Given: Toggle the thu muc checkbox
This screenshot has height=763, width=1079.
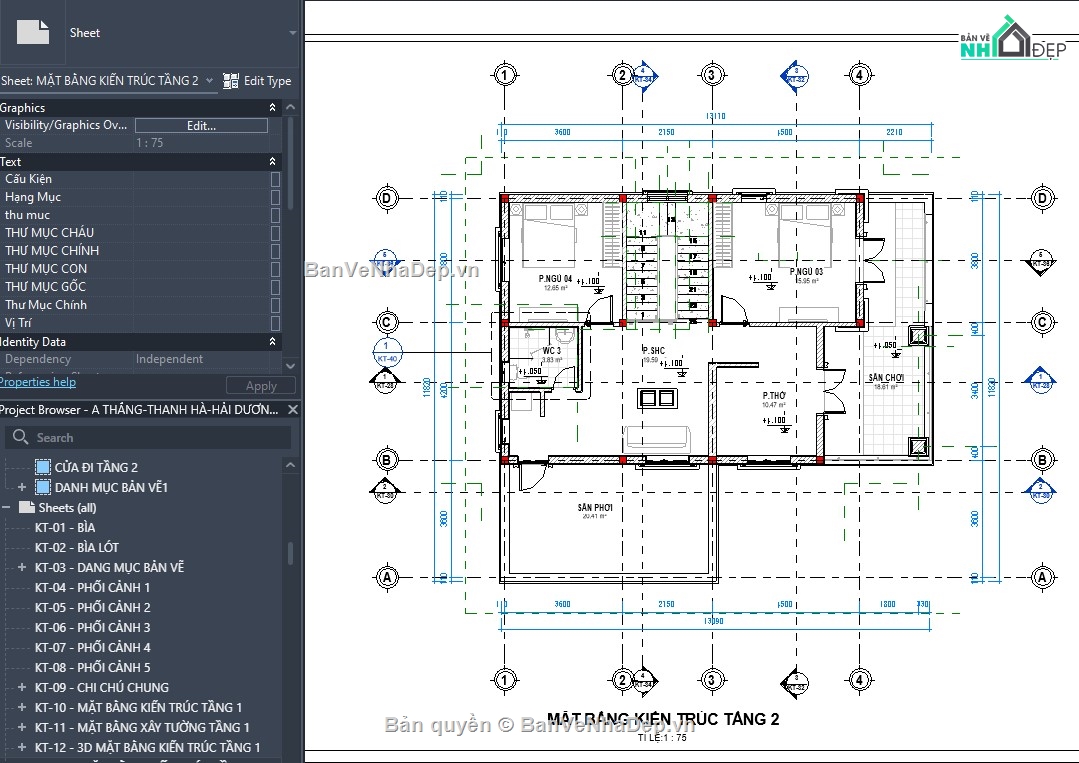Looking at the screenshot, I should [275, 215].
